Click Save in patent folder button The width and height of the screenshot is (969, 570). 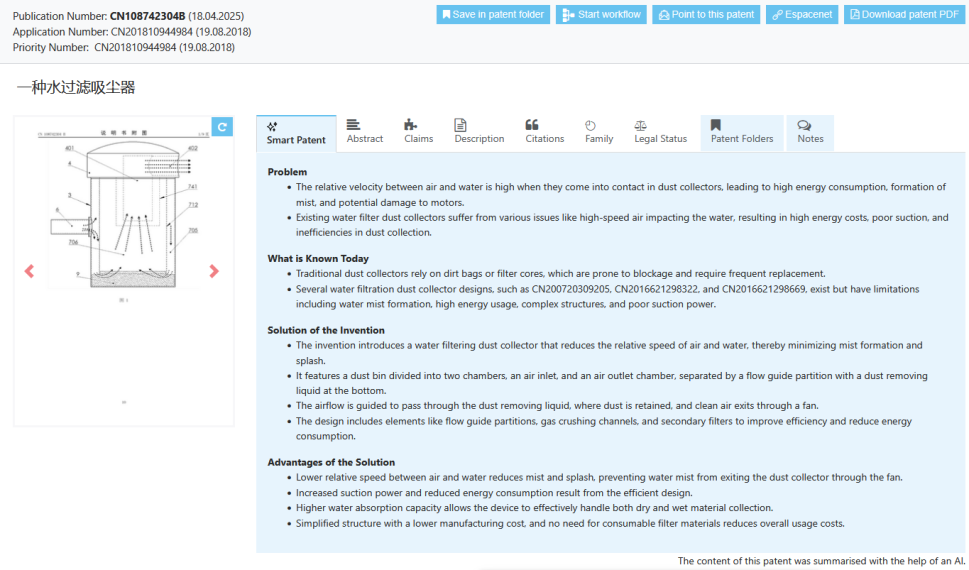493,15
